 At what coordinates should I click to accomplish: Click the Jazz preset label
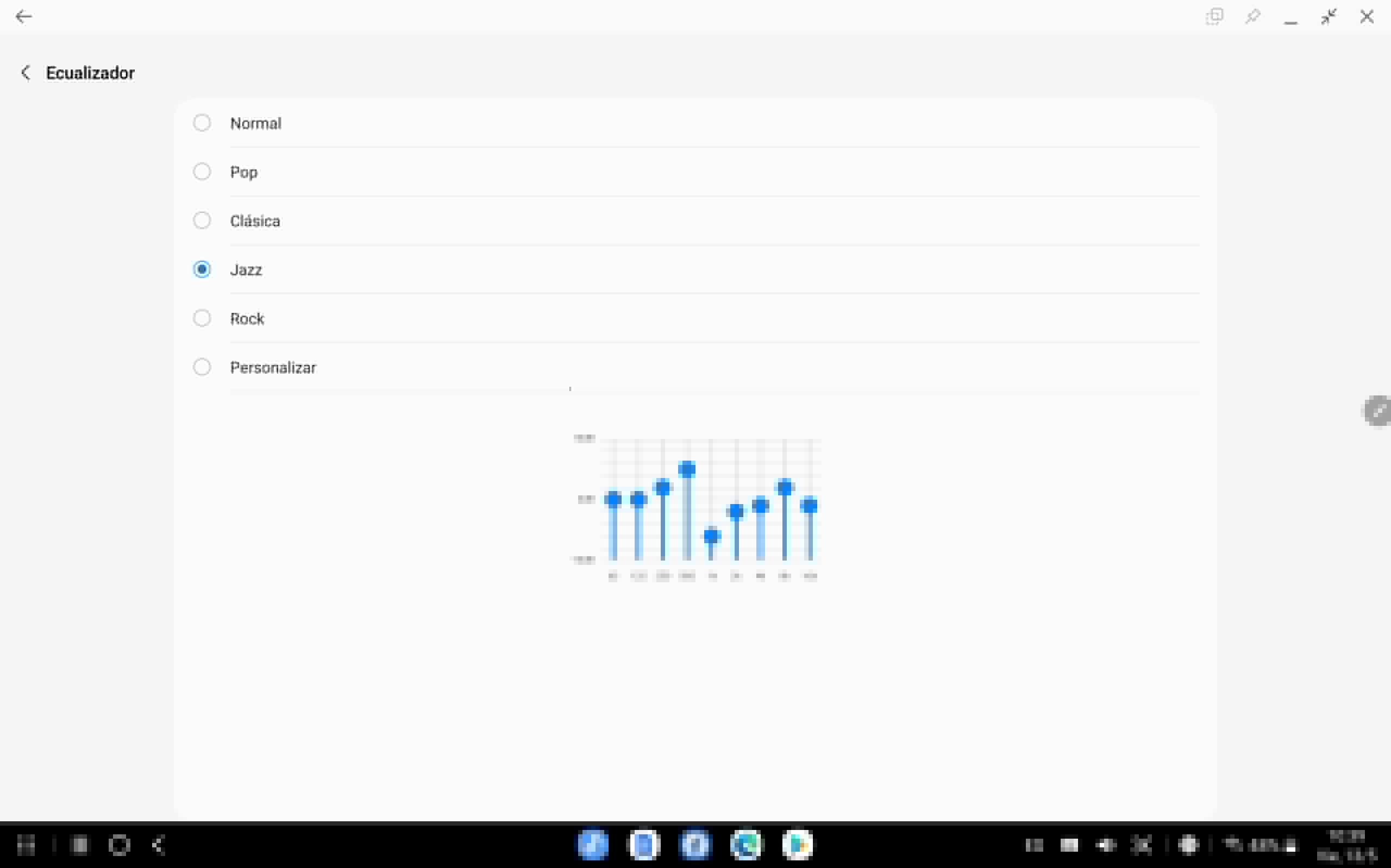246,270
